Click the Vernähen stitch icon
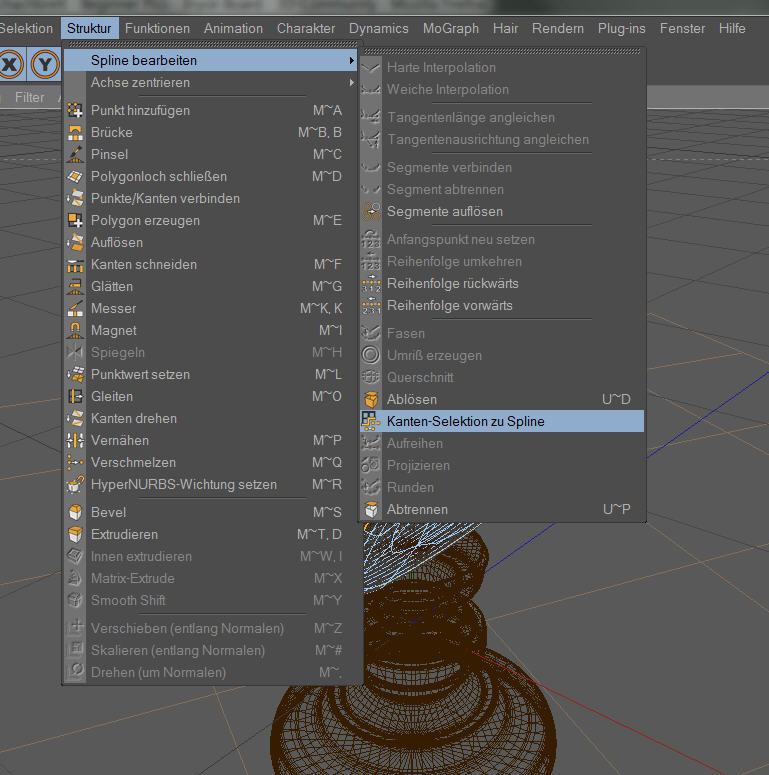Image resolution: width=769 pixels, height=775 pixels. pyautogui.click(x=75, y=440)
